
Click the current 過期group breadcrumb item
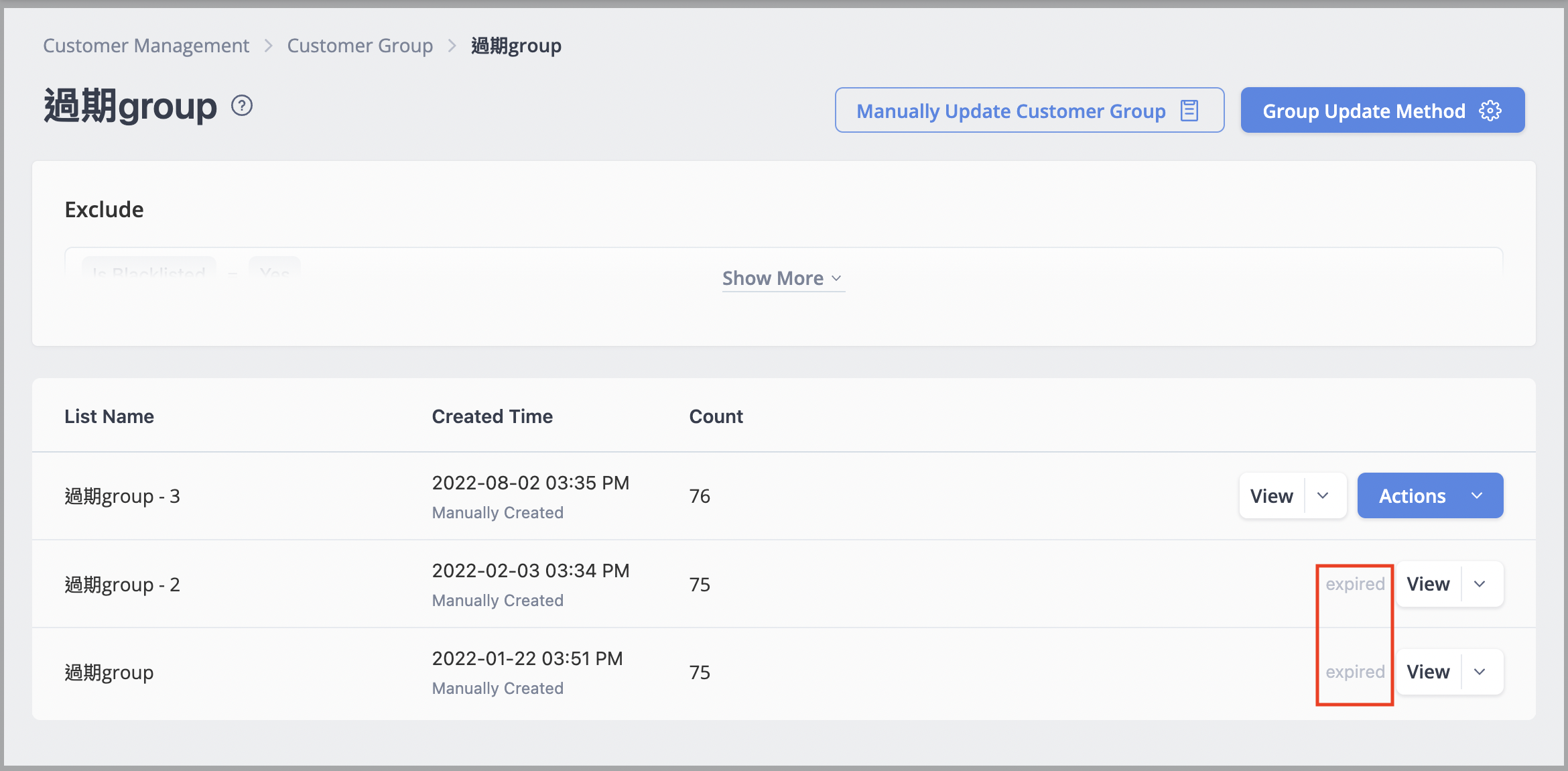click(x=516, y=46)
